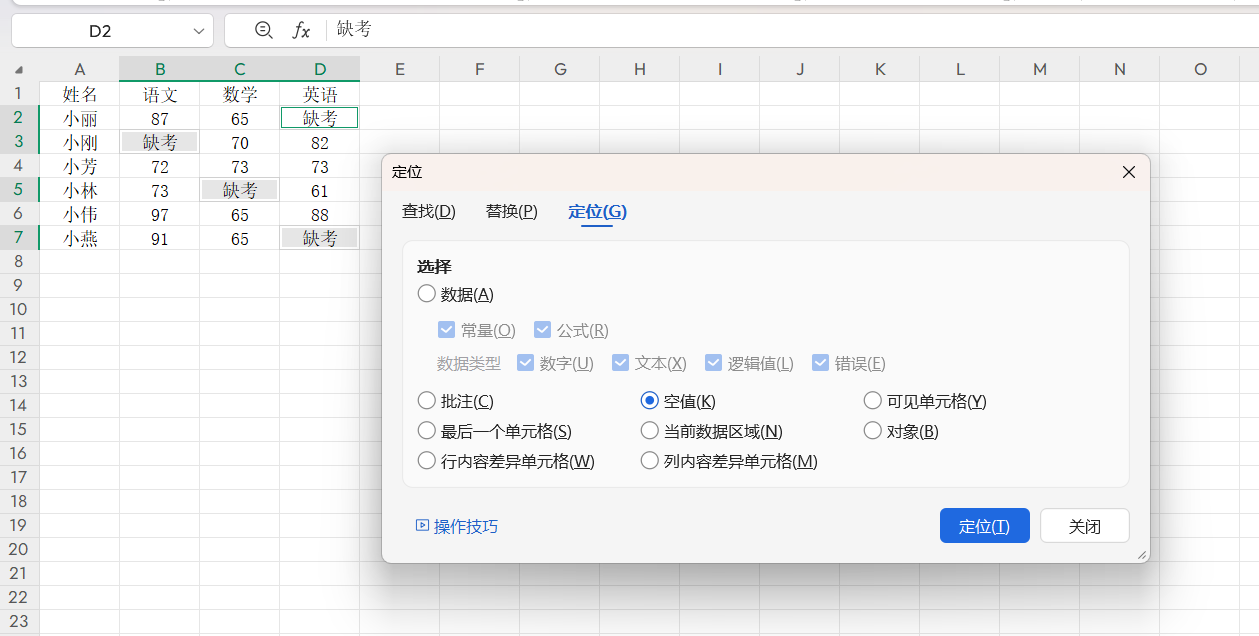Image resolution: width=1259 pixels, height=636 pixels.
Task: Select the 数据(A) radio button
Action: (425, 294)
